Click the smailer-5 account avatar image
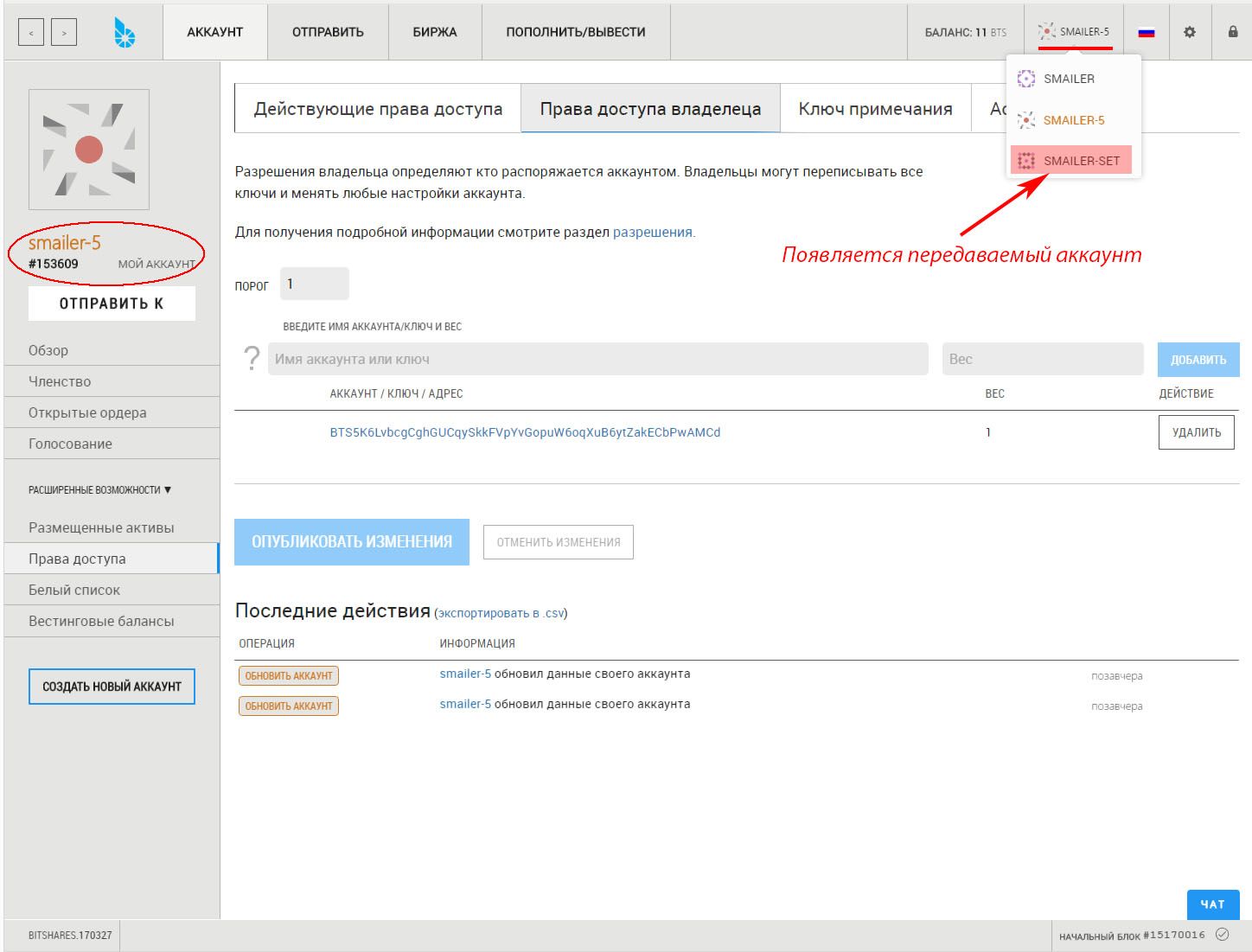 click(89, 150)
